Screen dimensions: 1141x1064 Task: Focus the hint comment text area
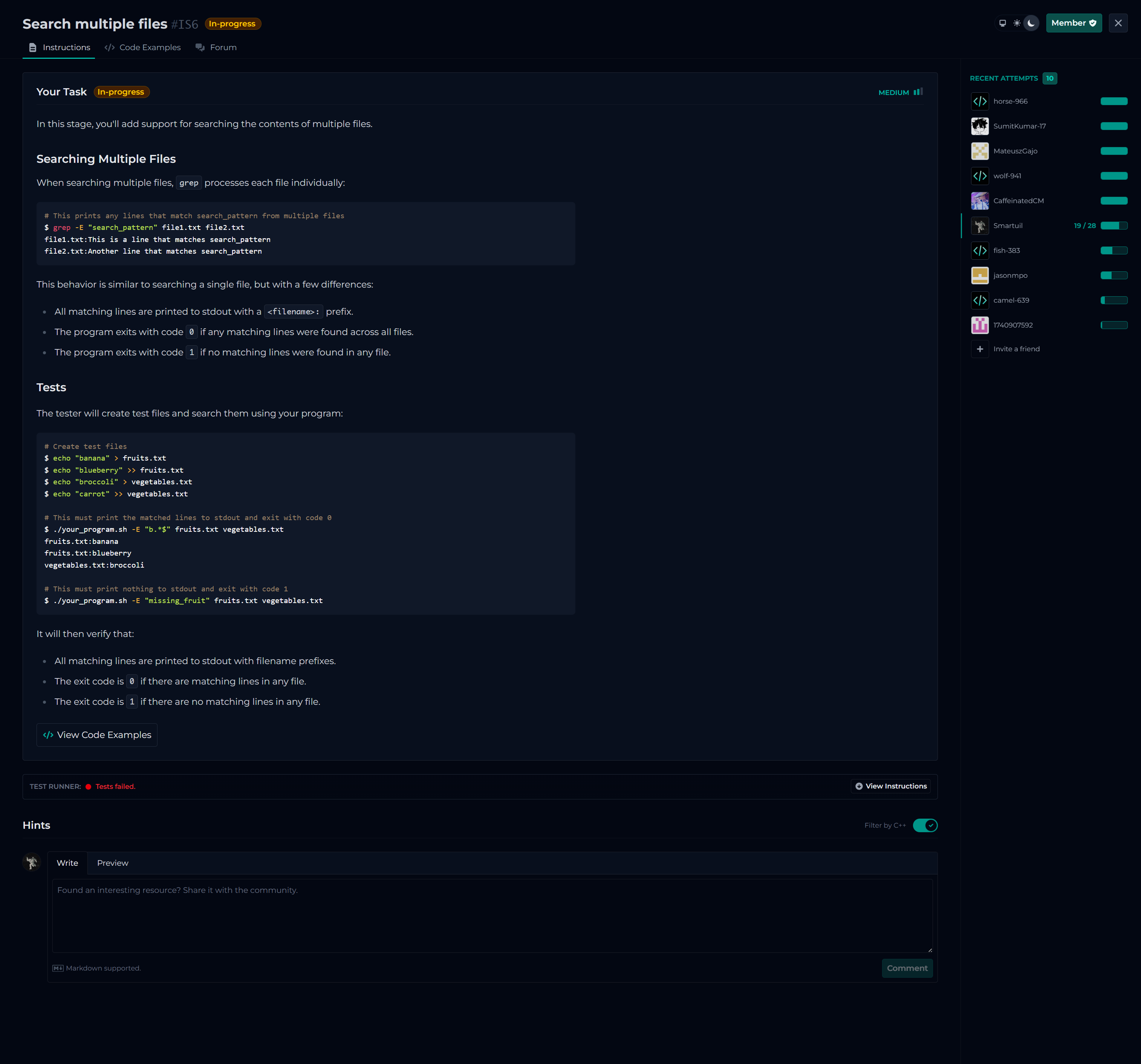pos(492,916)
